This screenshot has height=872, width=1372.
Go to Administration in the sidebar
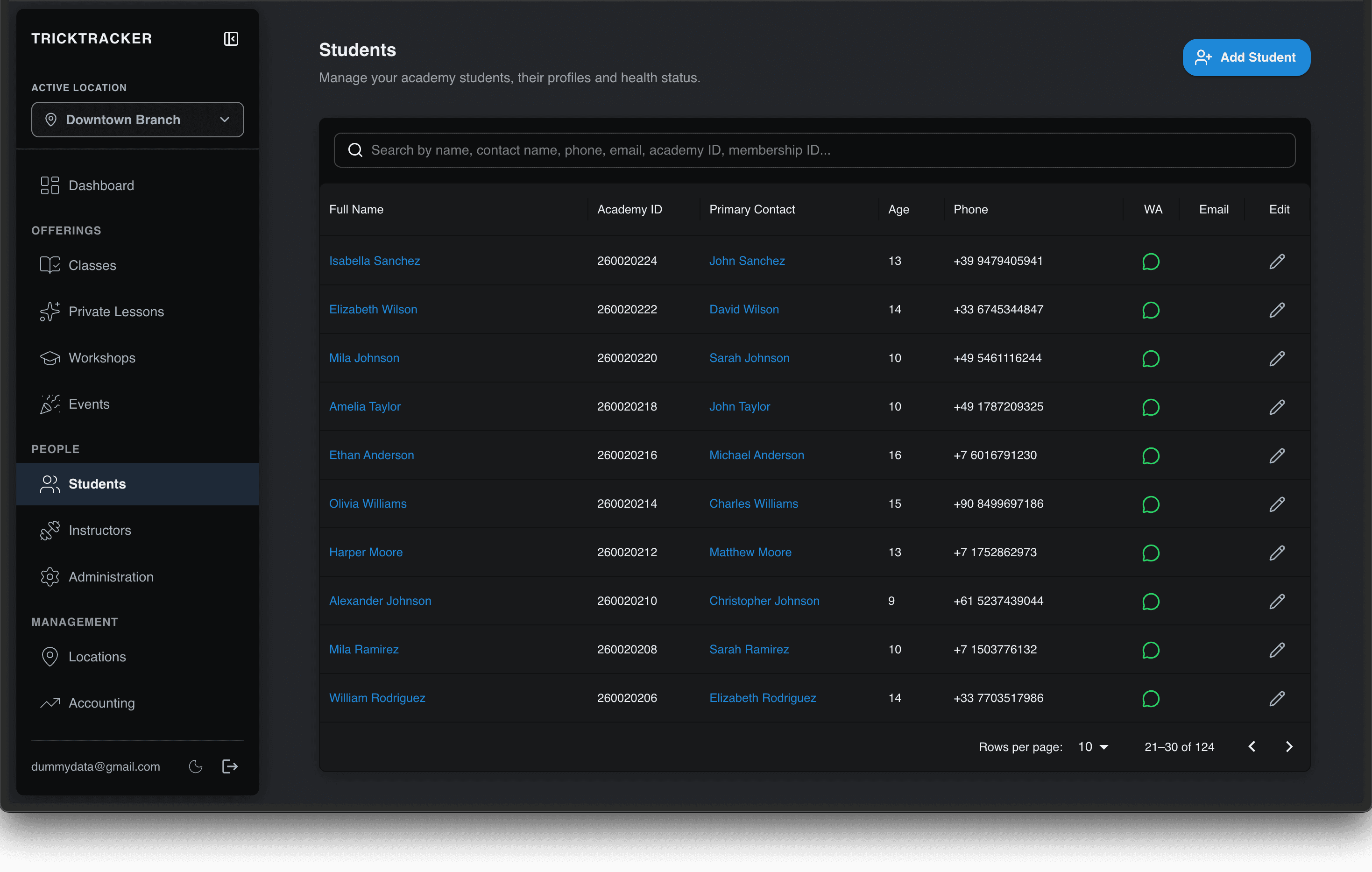(137, 577)
